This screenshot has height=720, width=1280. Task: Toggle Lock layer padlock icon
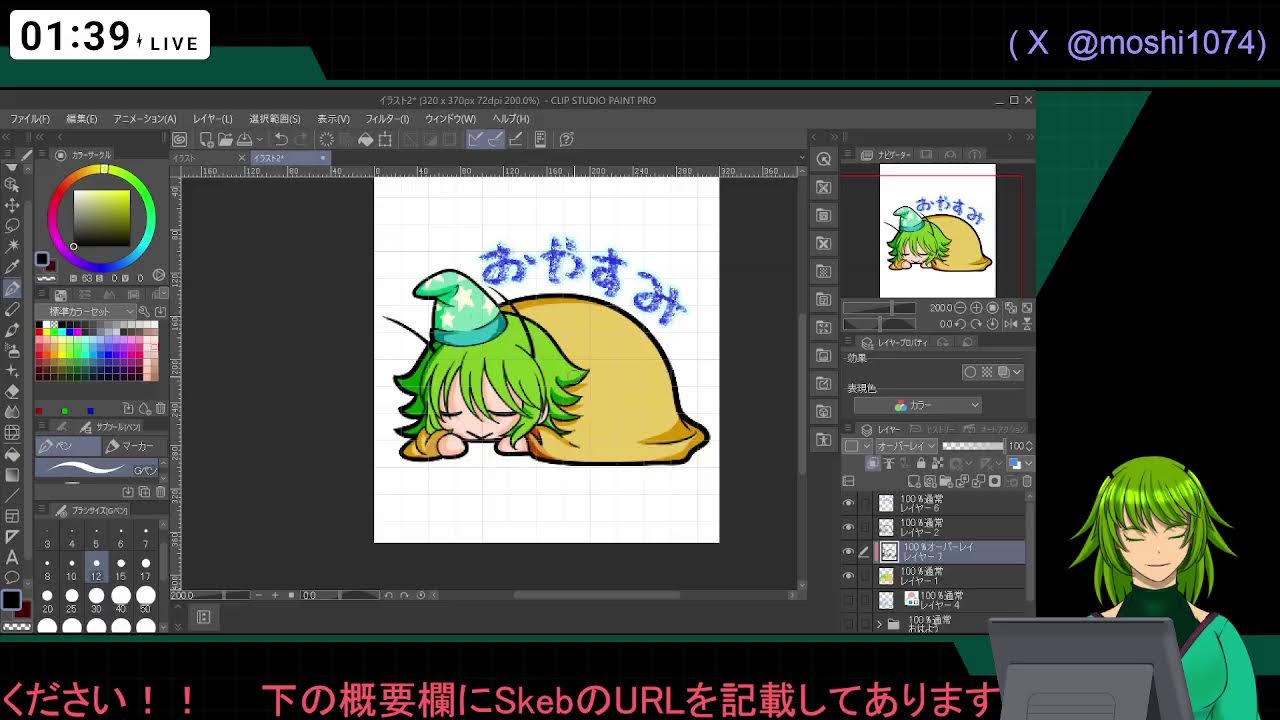pos(921,463)
